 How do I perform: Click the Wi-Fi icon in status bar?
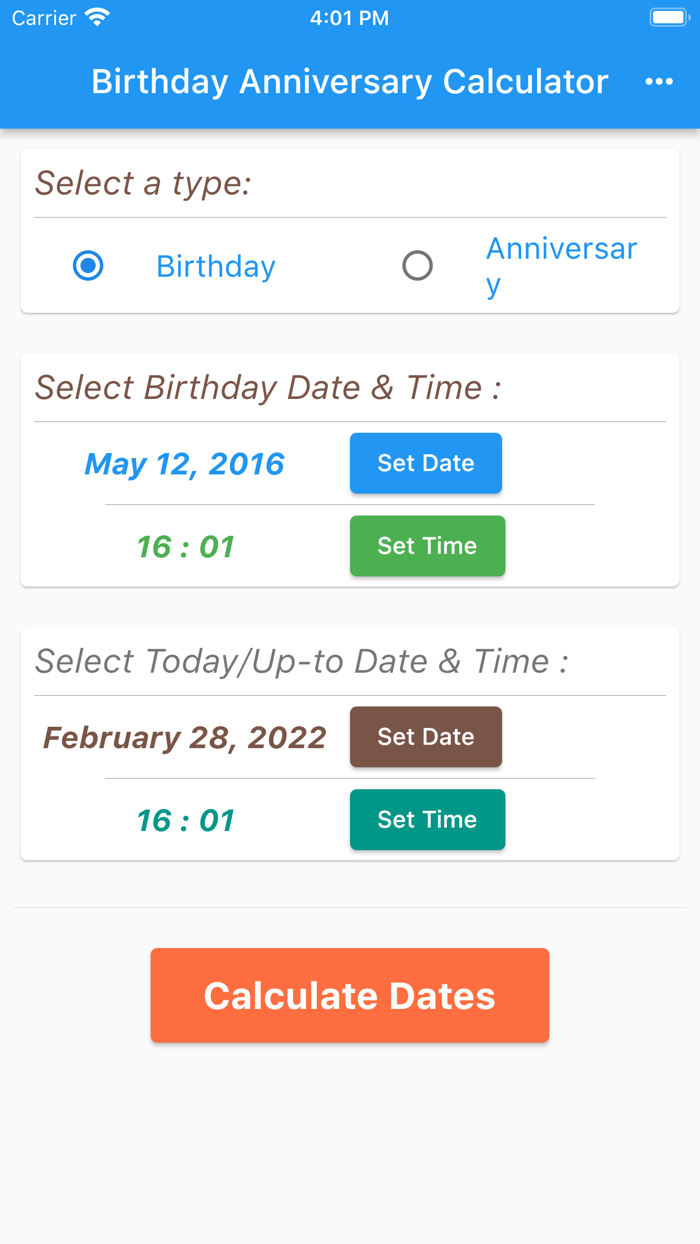[x=95, y=16]
